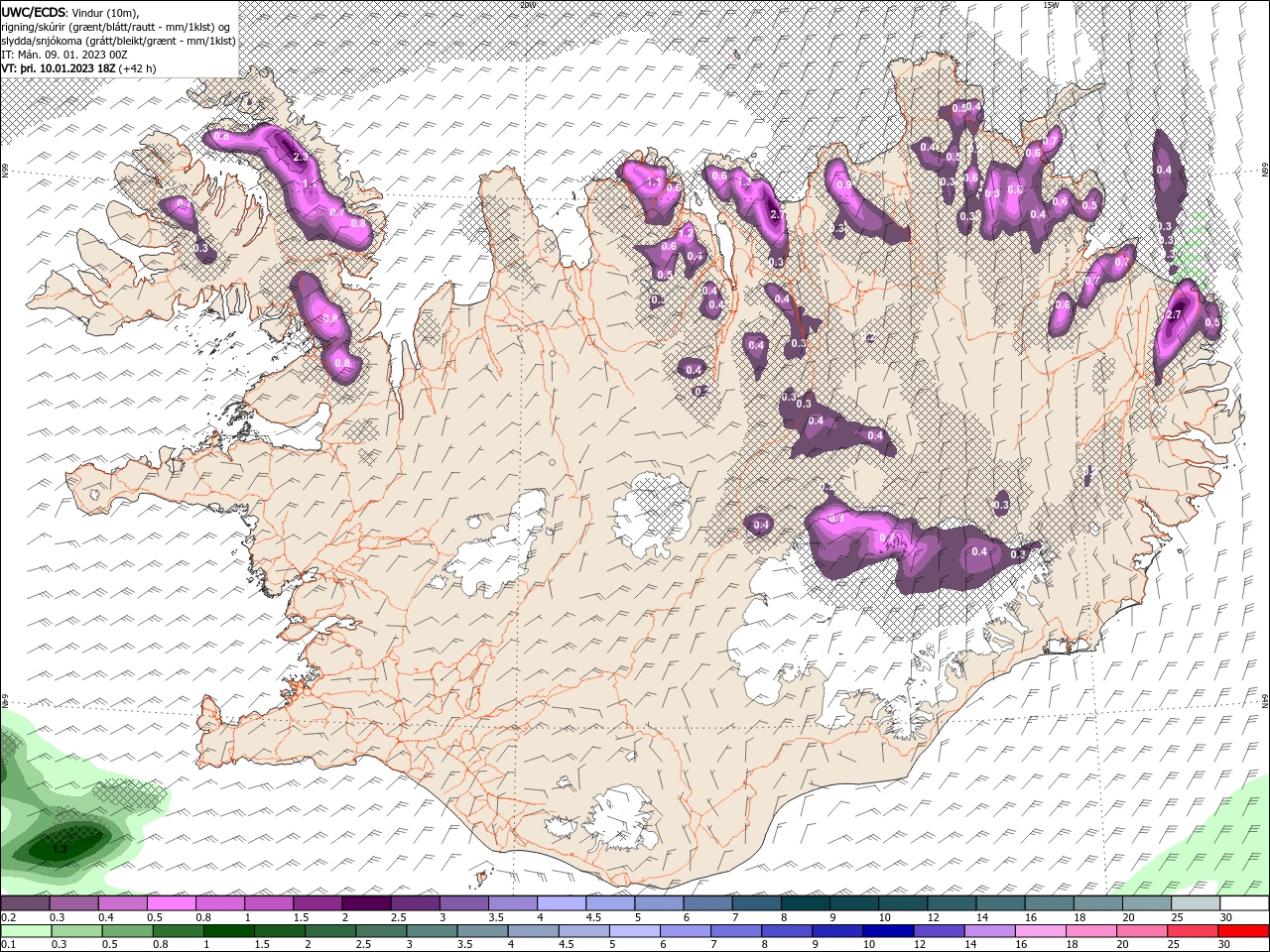
Task: Select dark purple snow swatch between 2 and 2.5
Action: coord(366,903)
